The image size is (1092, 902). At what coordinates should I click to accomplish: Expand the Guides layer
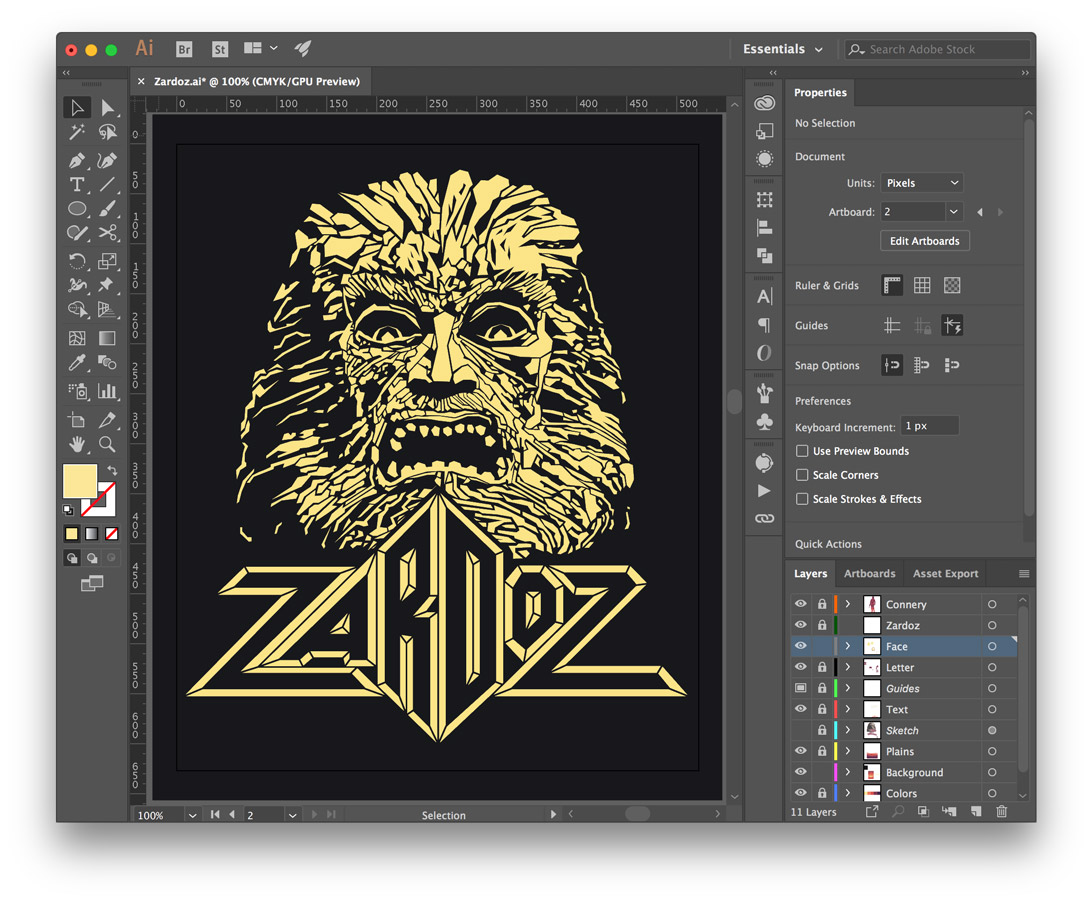[x=848, y=688]
